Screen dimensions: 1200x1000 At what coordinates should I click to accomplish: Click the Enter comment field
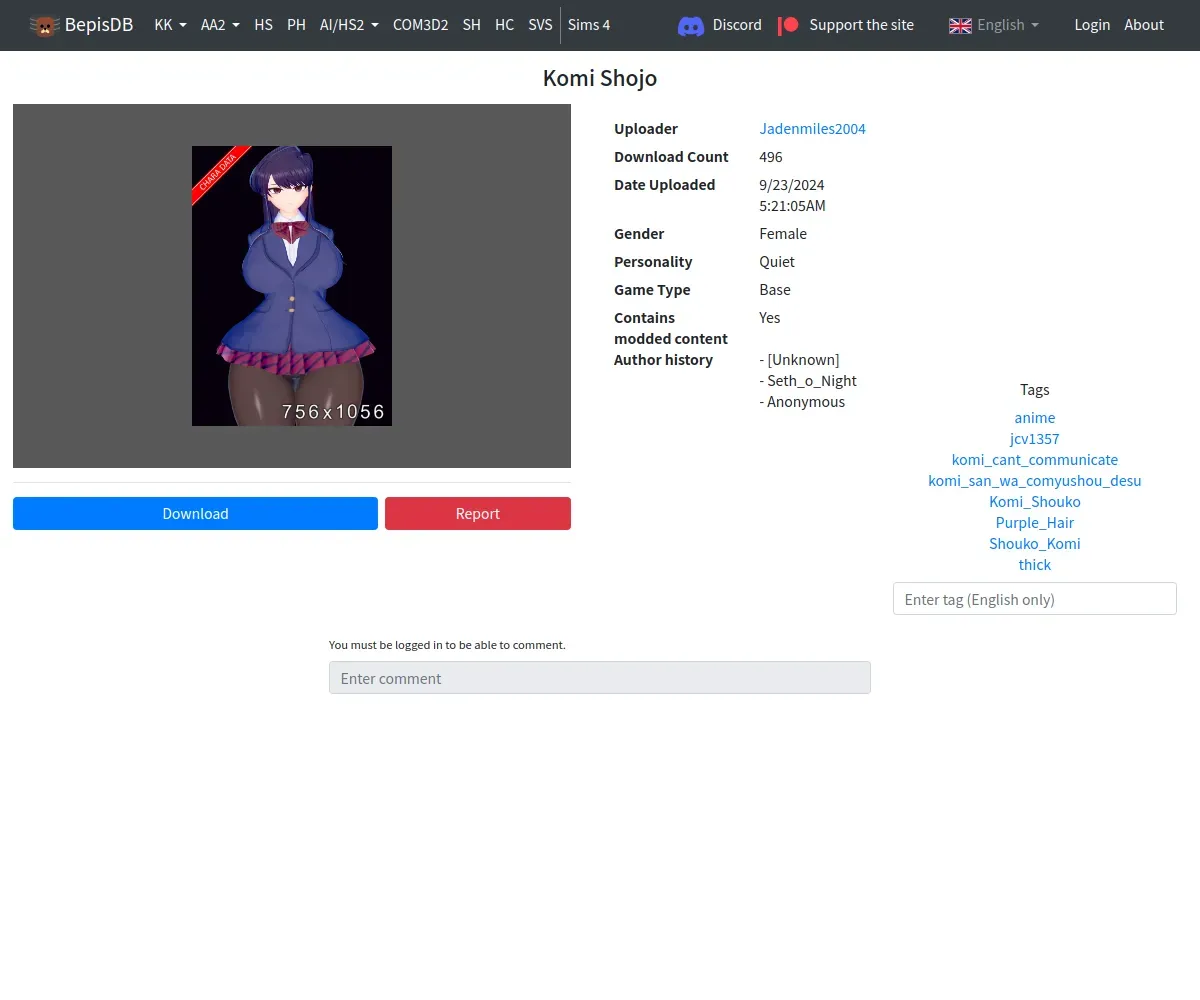pos(600,678)
